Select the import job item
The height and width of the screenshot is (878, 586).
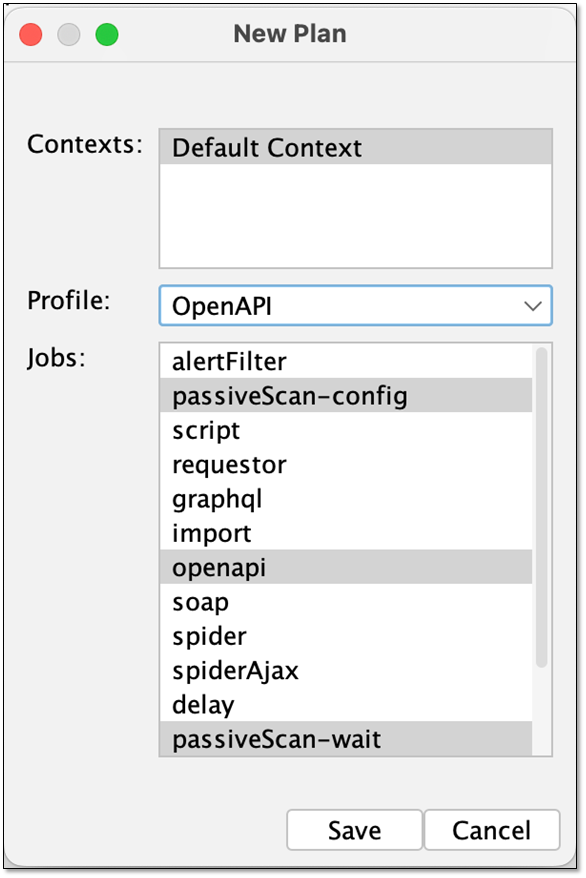click(346, 533)
